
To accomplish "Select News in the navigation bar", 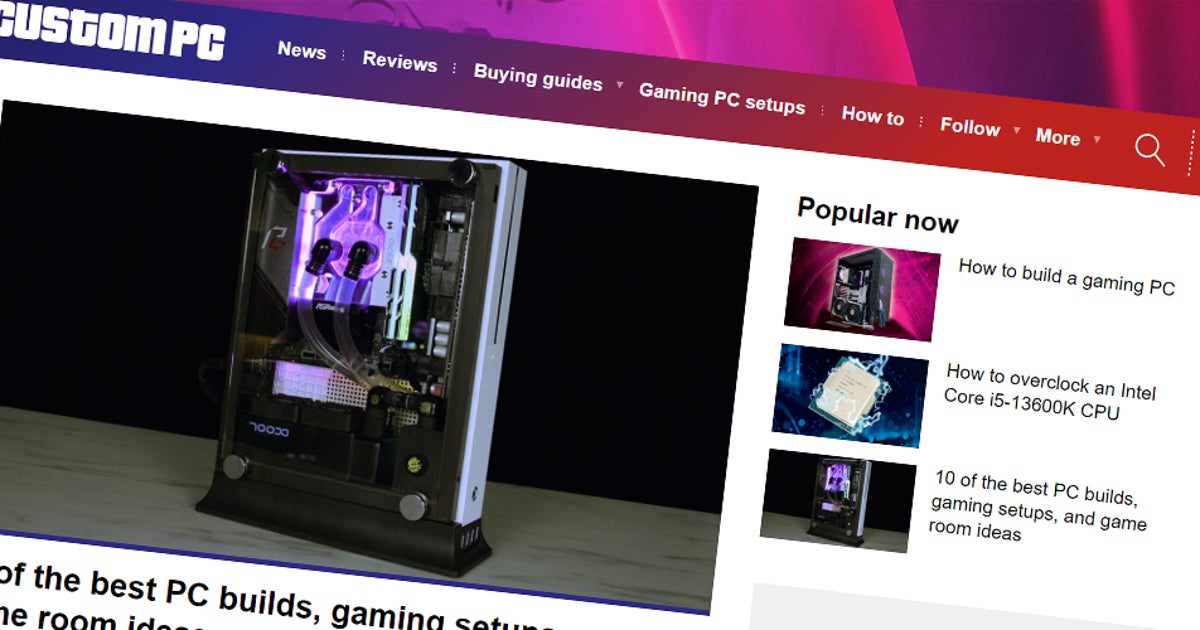I will point(303,52).
